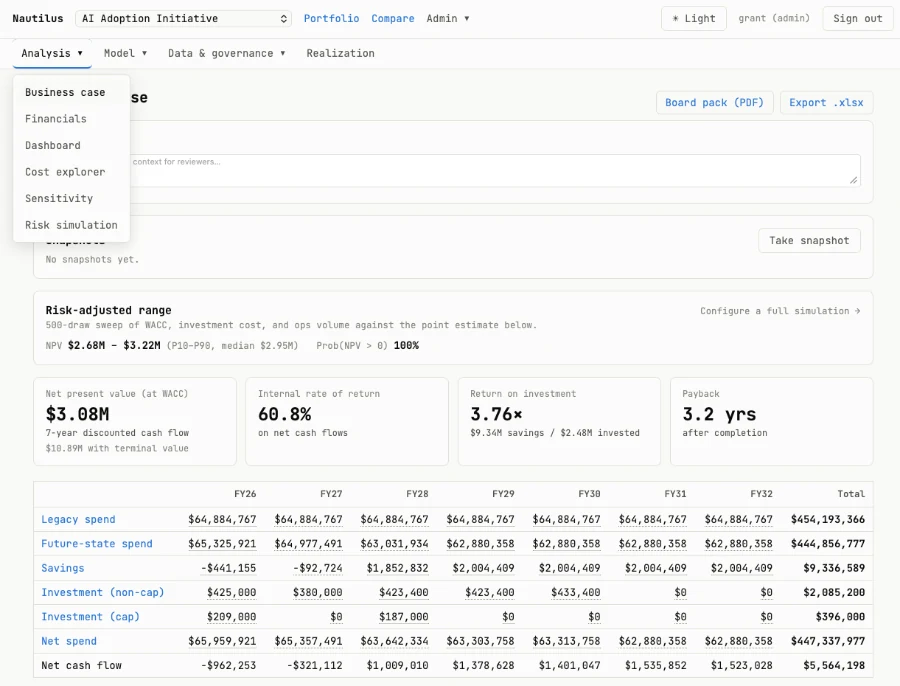This screenshot has width=900, height=686.
Task: Click the Take snapshot button
Action: pos(809,241)
